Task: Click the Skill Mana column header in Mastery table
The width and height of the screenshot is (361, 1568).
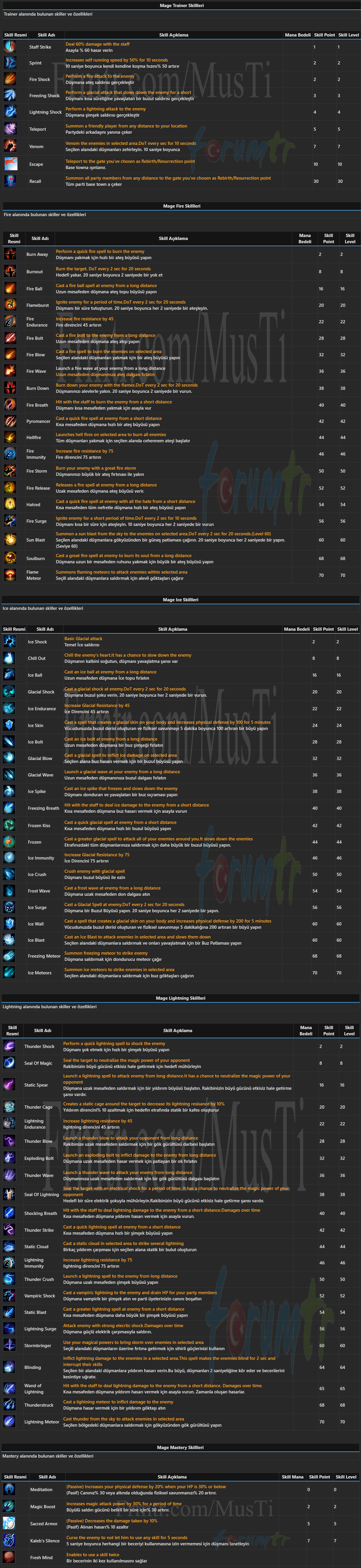Action: (292, 1477)
